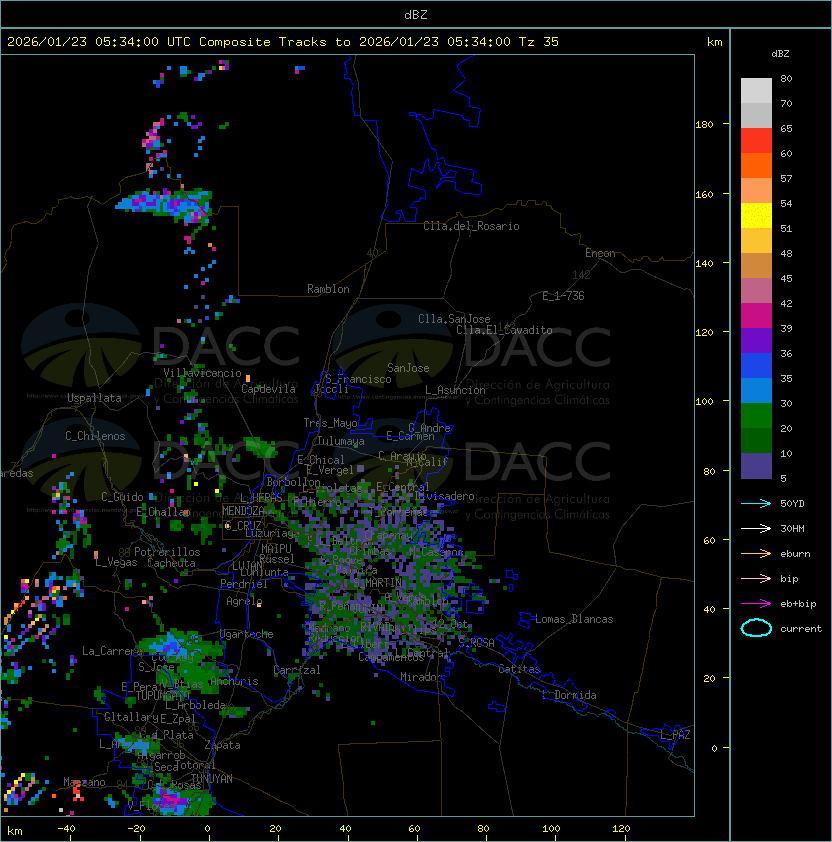
Task: Click the Tres_Mayo map label
Action: pos(330,423)
